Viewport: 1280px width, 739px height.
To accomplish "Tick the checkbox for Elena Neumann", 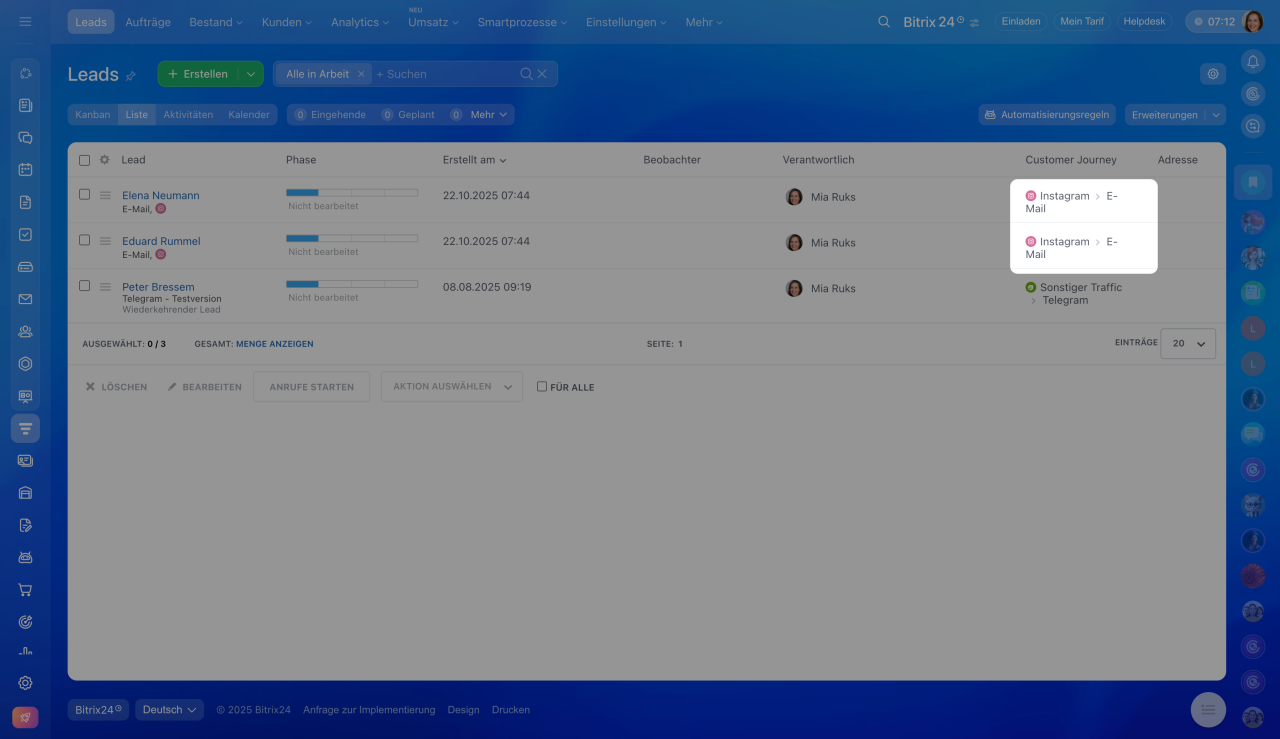I will tap(84, 194).
